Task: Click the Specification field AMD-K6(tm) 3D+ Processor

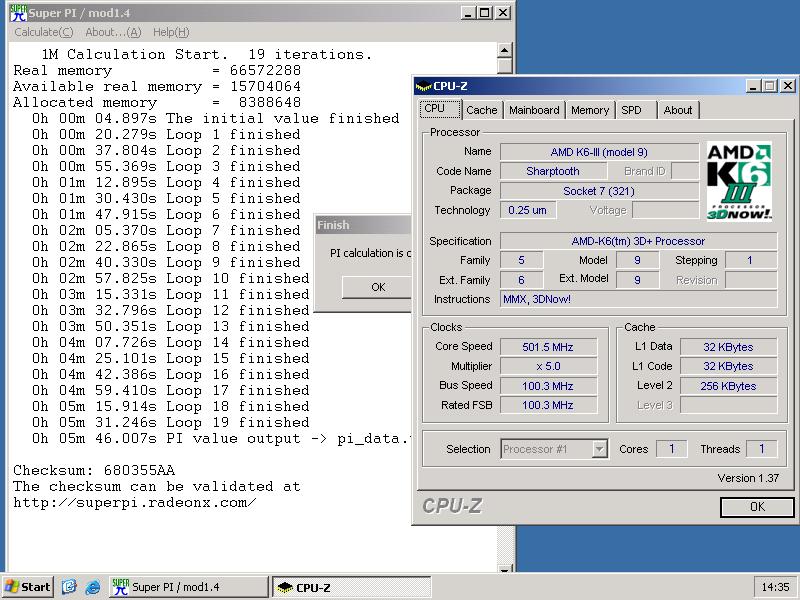Action: [638, 241]
